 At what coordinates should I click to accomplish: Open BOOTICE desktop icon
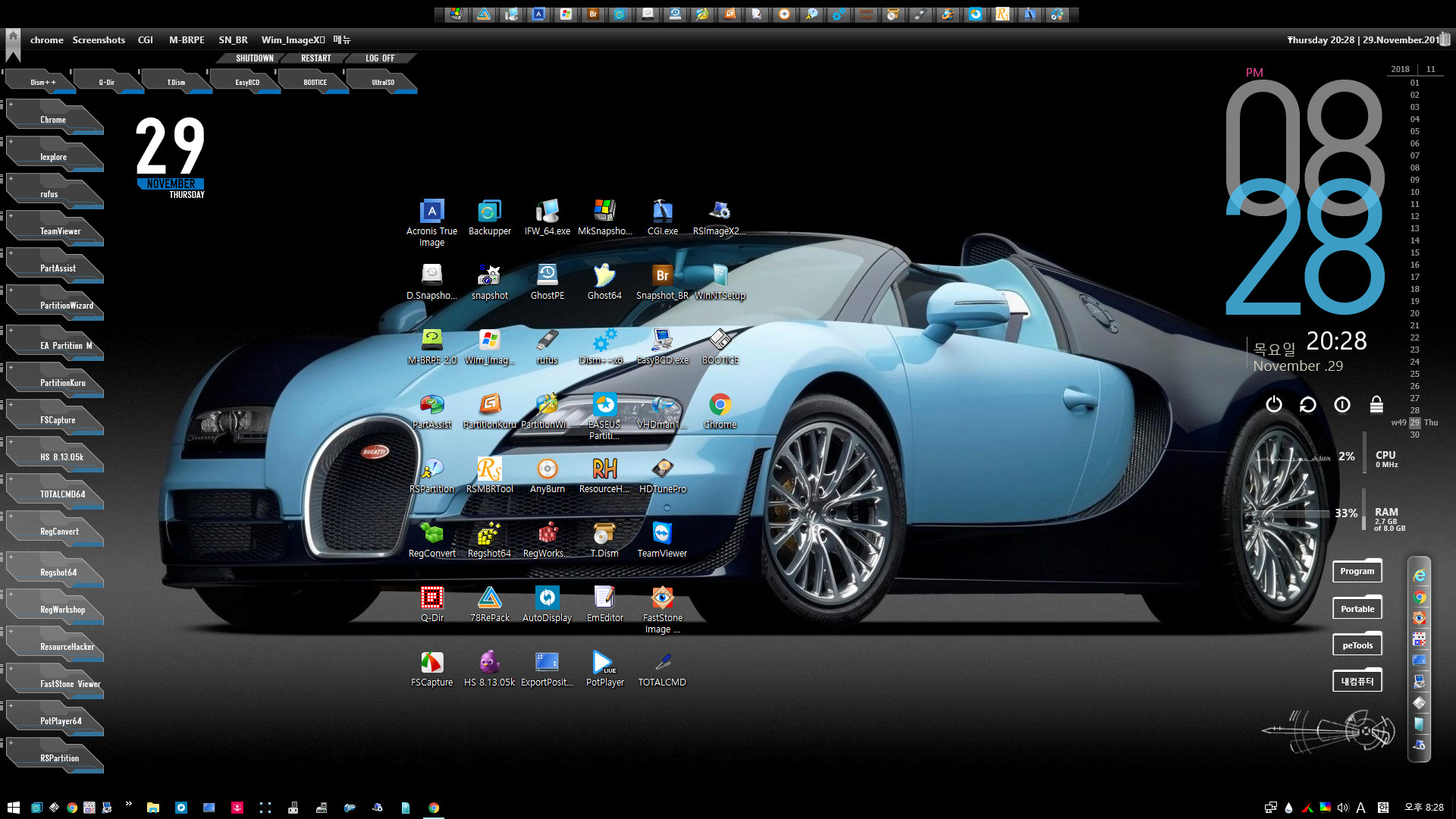point(720,346)
